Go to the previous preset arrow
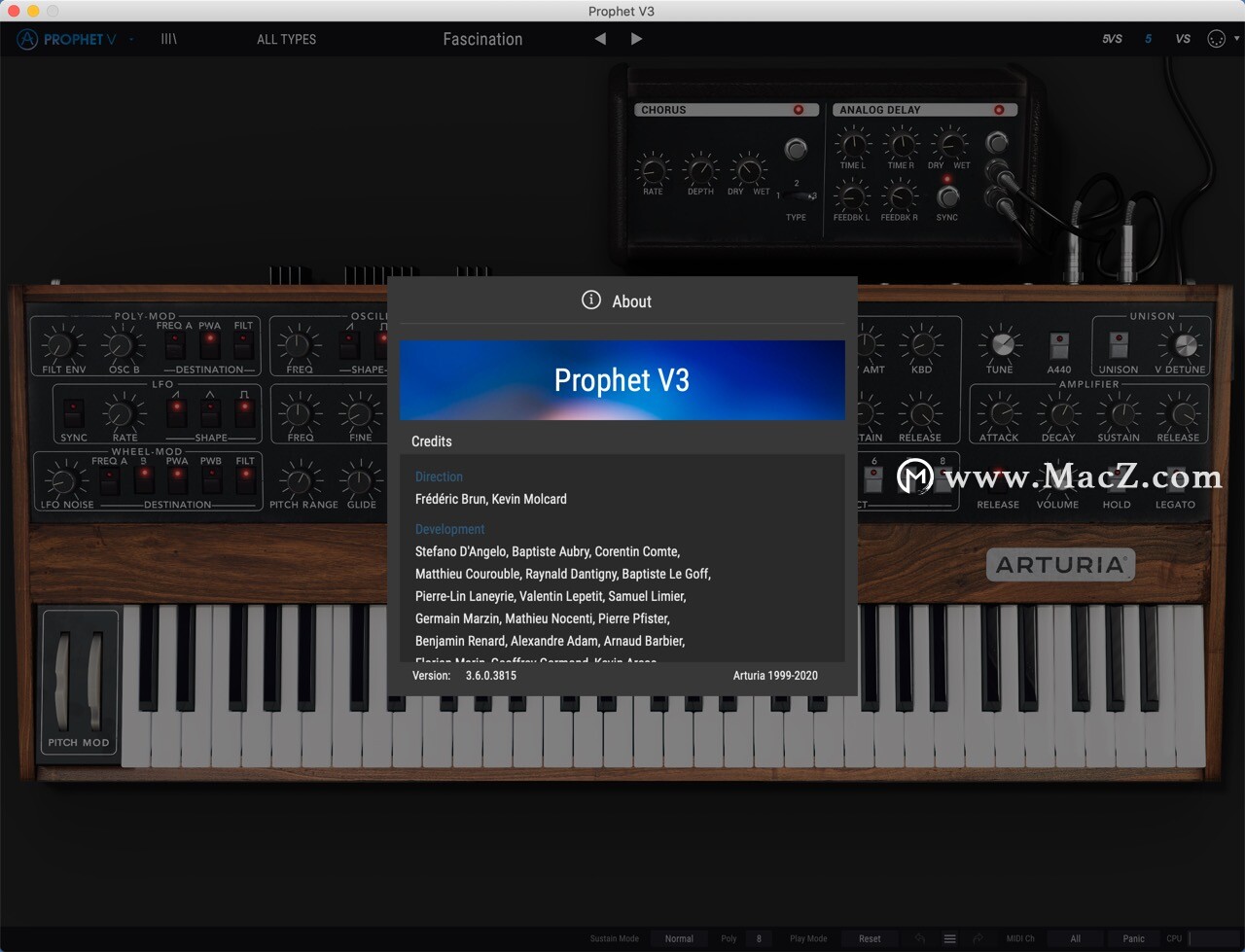Viewport: 1245px width, 952px height. point(600,39)
